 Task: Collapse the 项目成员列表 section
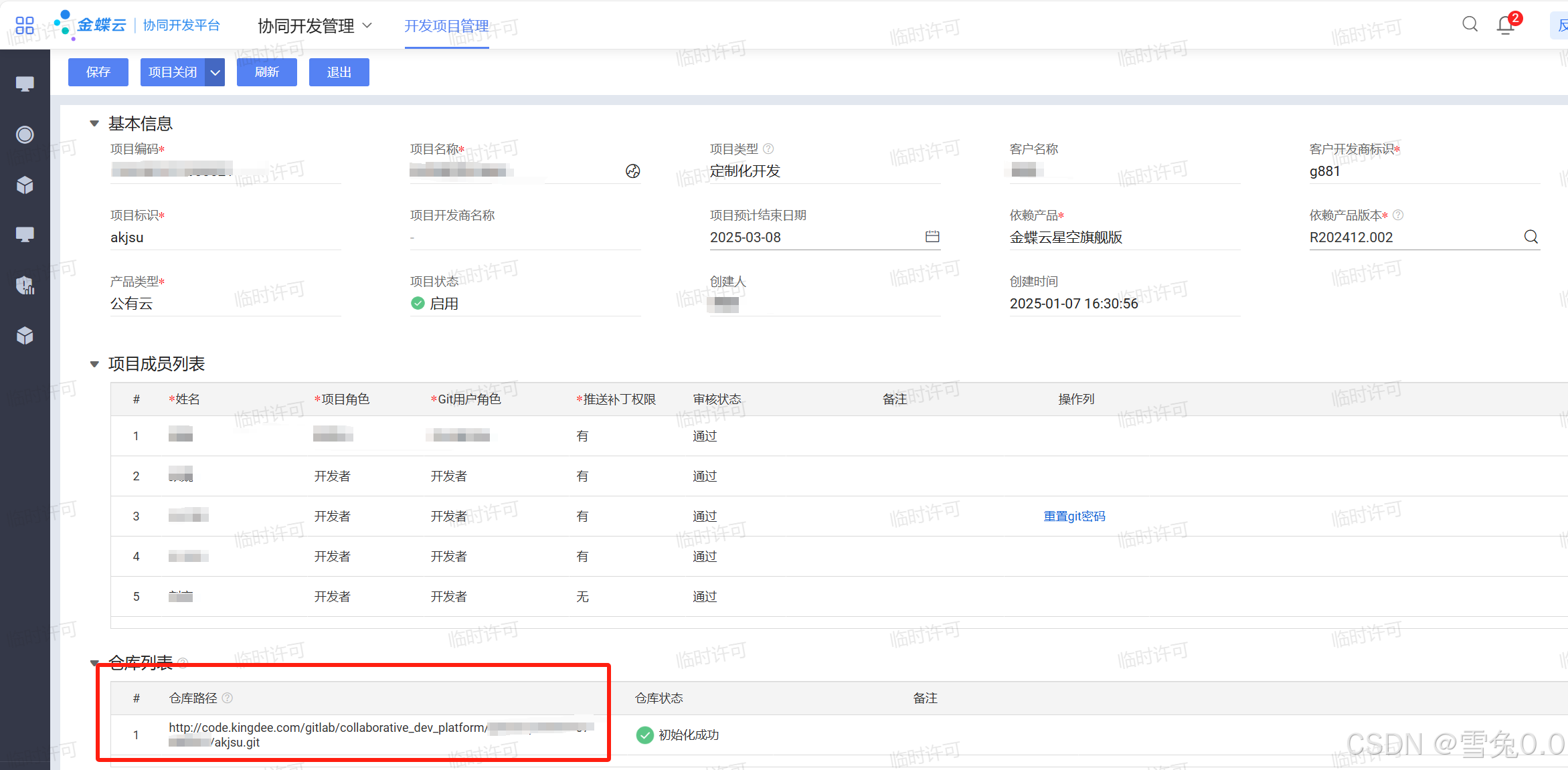[x=94, y=364]
